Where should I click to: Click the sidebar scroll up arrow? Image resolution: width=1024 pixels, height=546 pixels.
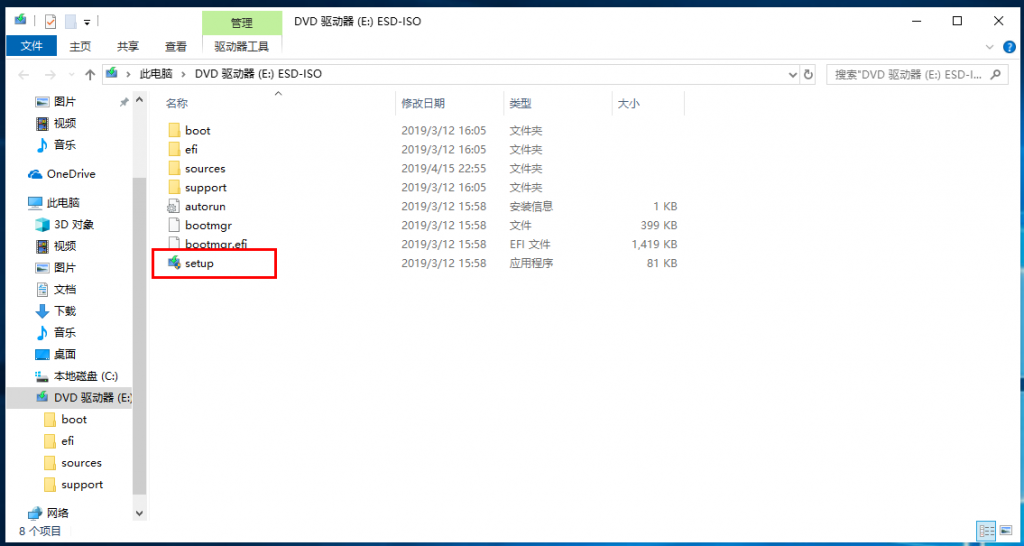point(139,101)
